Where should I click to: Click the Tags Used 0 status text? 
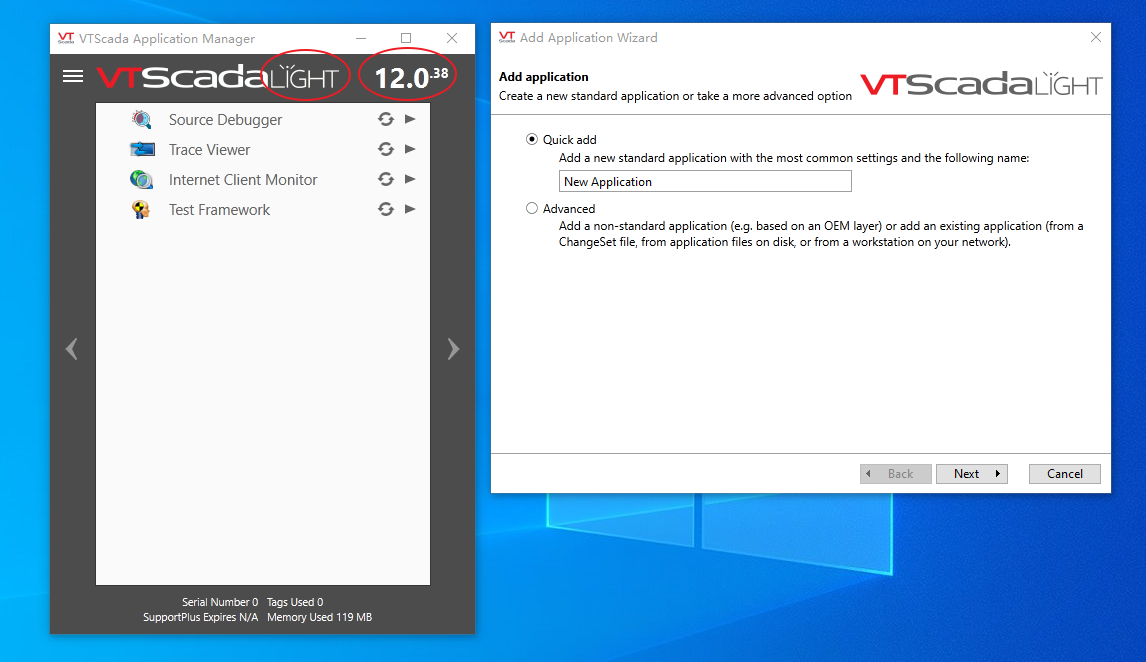pyautogui.click(x=295, y=602)
